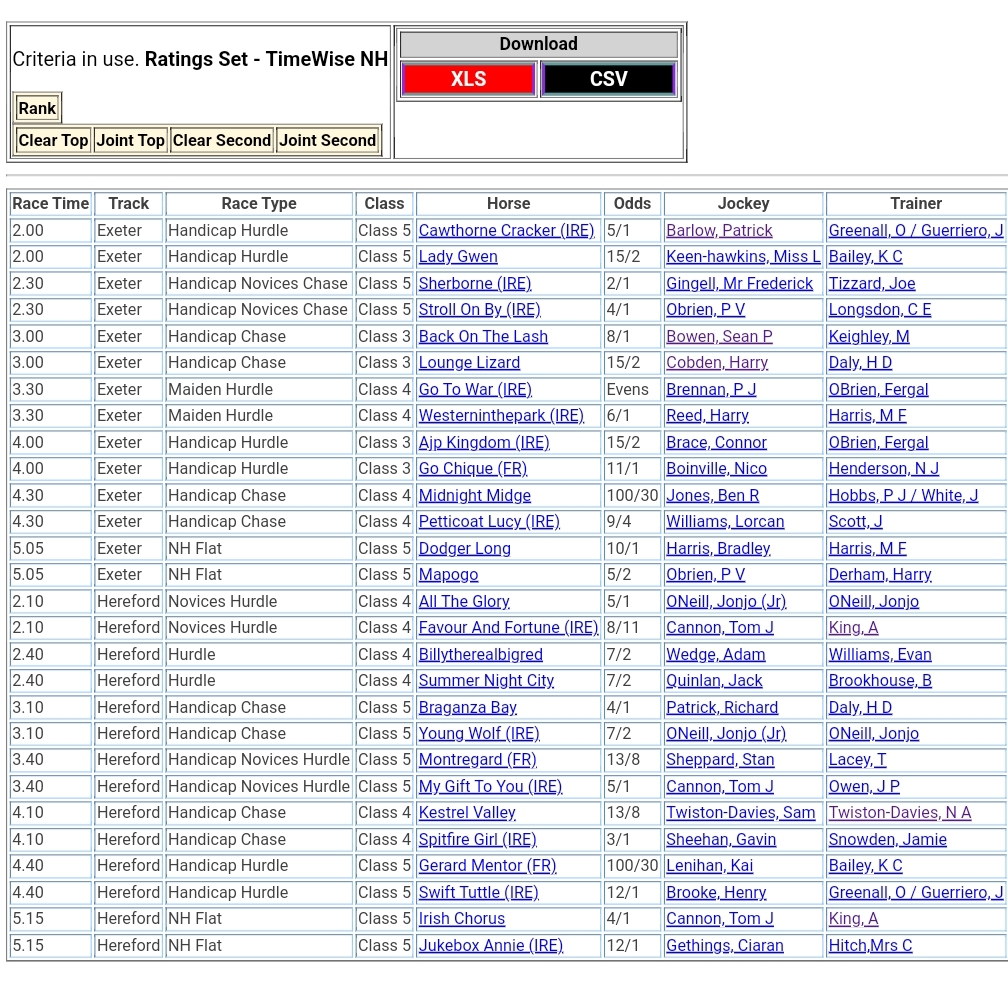This screenshot has width=1008, height=981.
Task: Choose the Clear Second filter
Action: point(222,140)
